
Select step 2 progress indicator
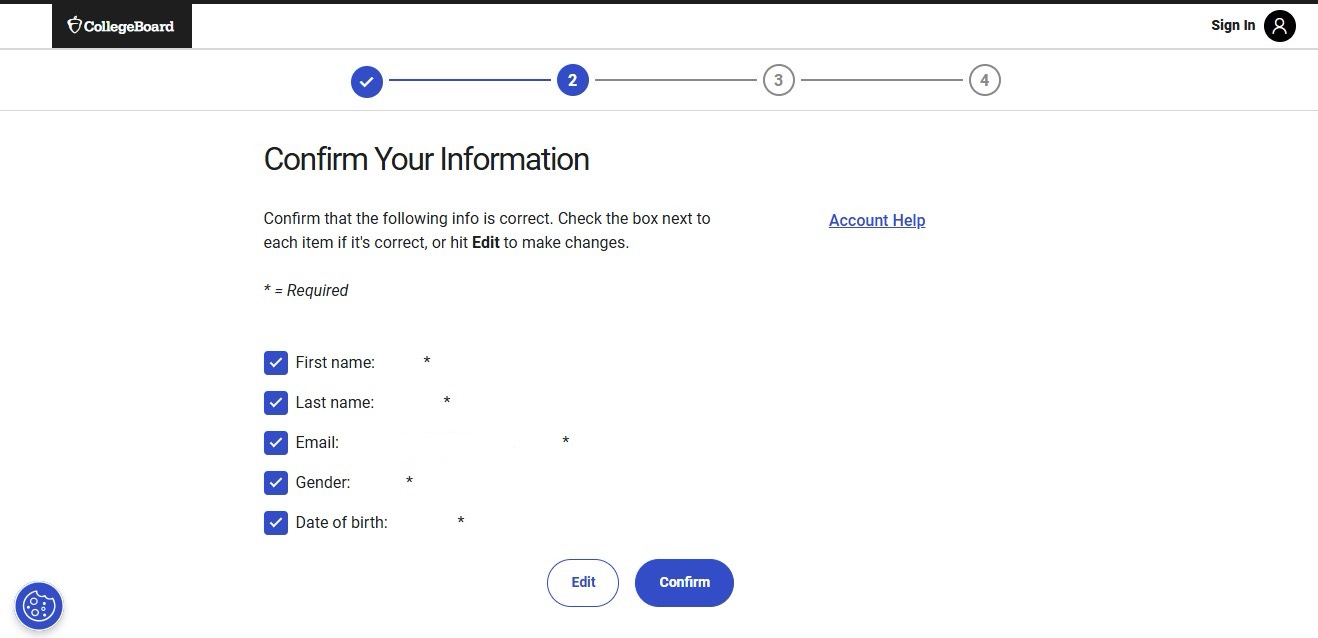click(x=572, y=81)
